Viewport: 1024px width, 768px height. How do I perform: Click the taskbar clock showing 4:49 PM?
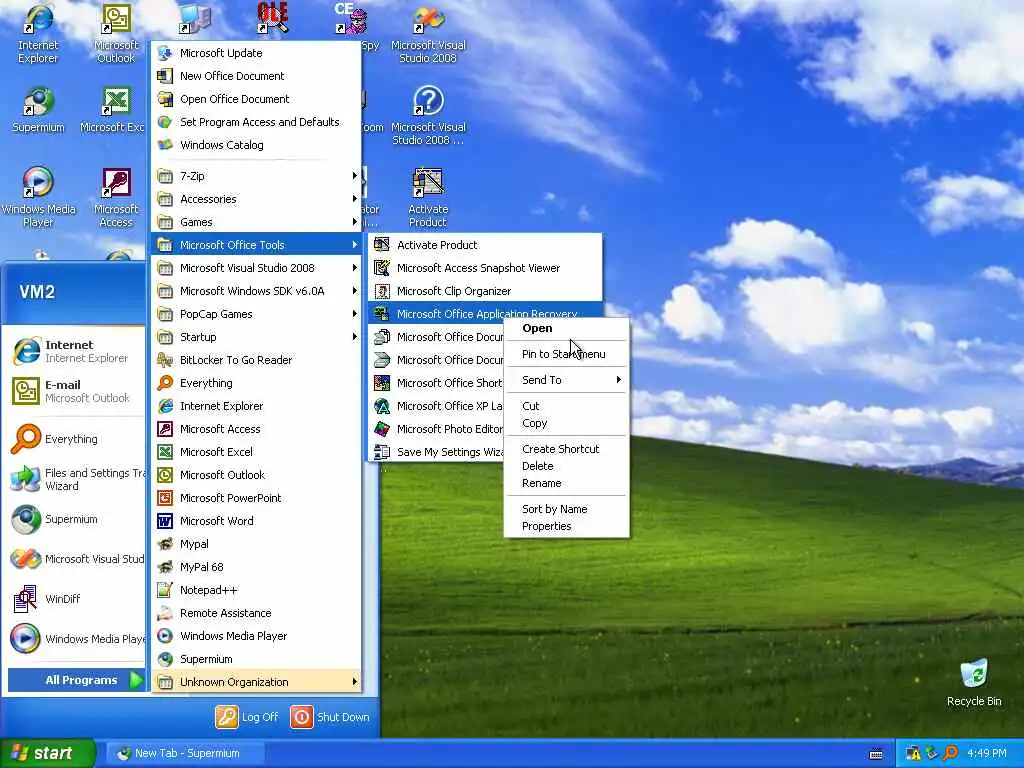[987, 754]
